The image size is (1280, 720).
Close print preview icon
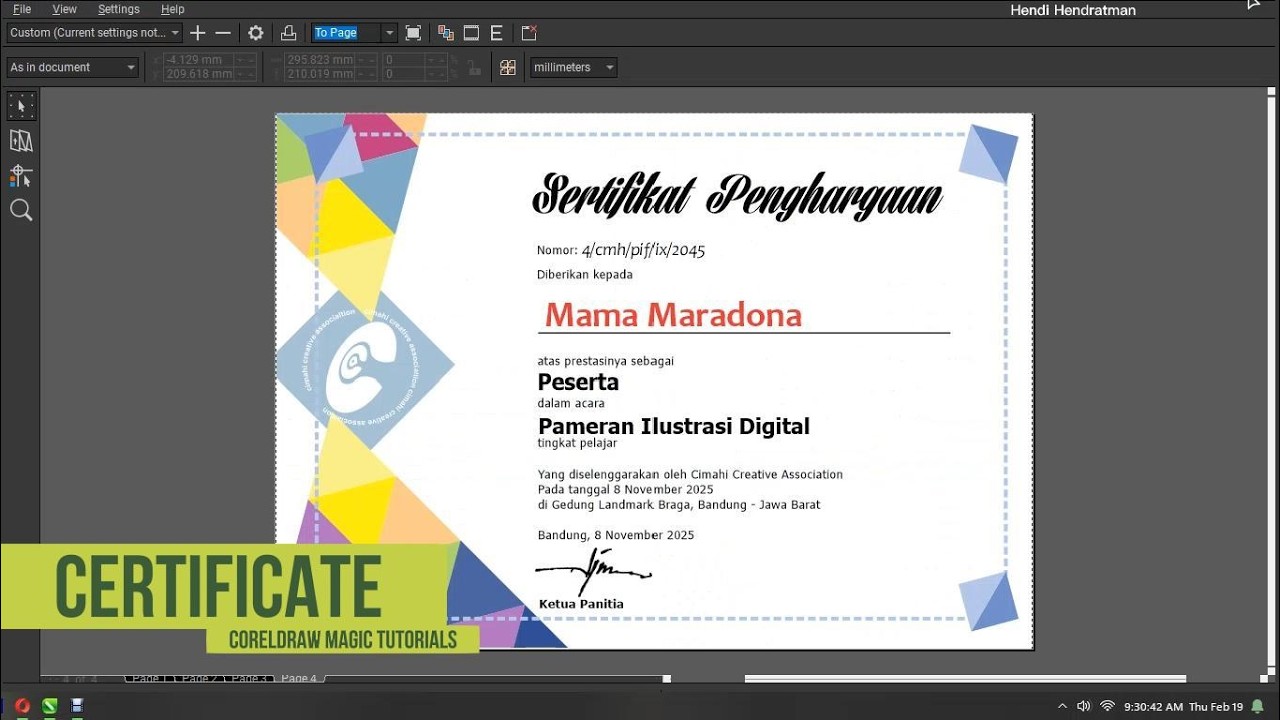[529, 33]
